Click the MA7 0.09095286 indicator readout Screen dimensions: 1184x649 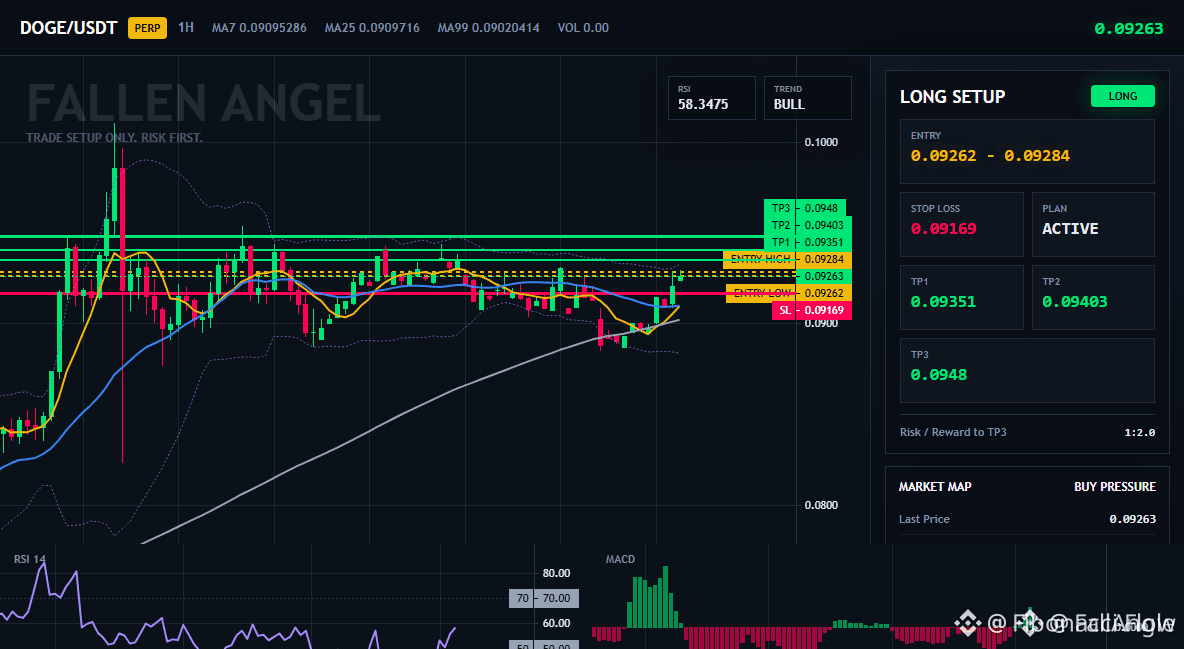(x=259, y=28)
